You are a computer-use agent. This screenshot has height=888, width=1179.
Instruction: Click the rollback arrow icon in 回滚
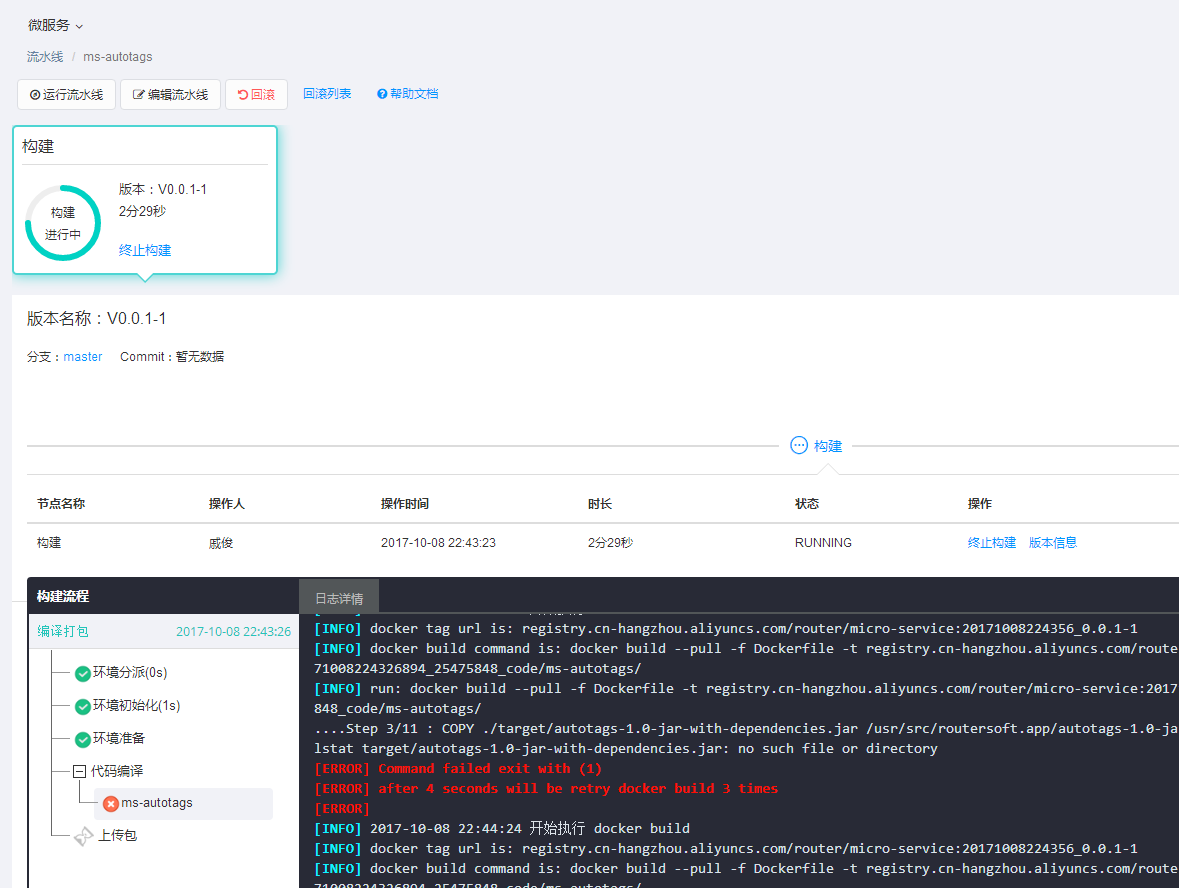243,95
